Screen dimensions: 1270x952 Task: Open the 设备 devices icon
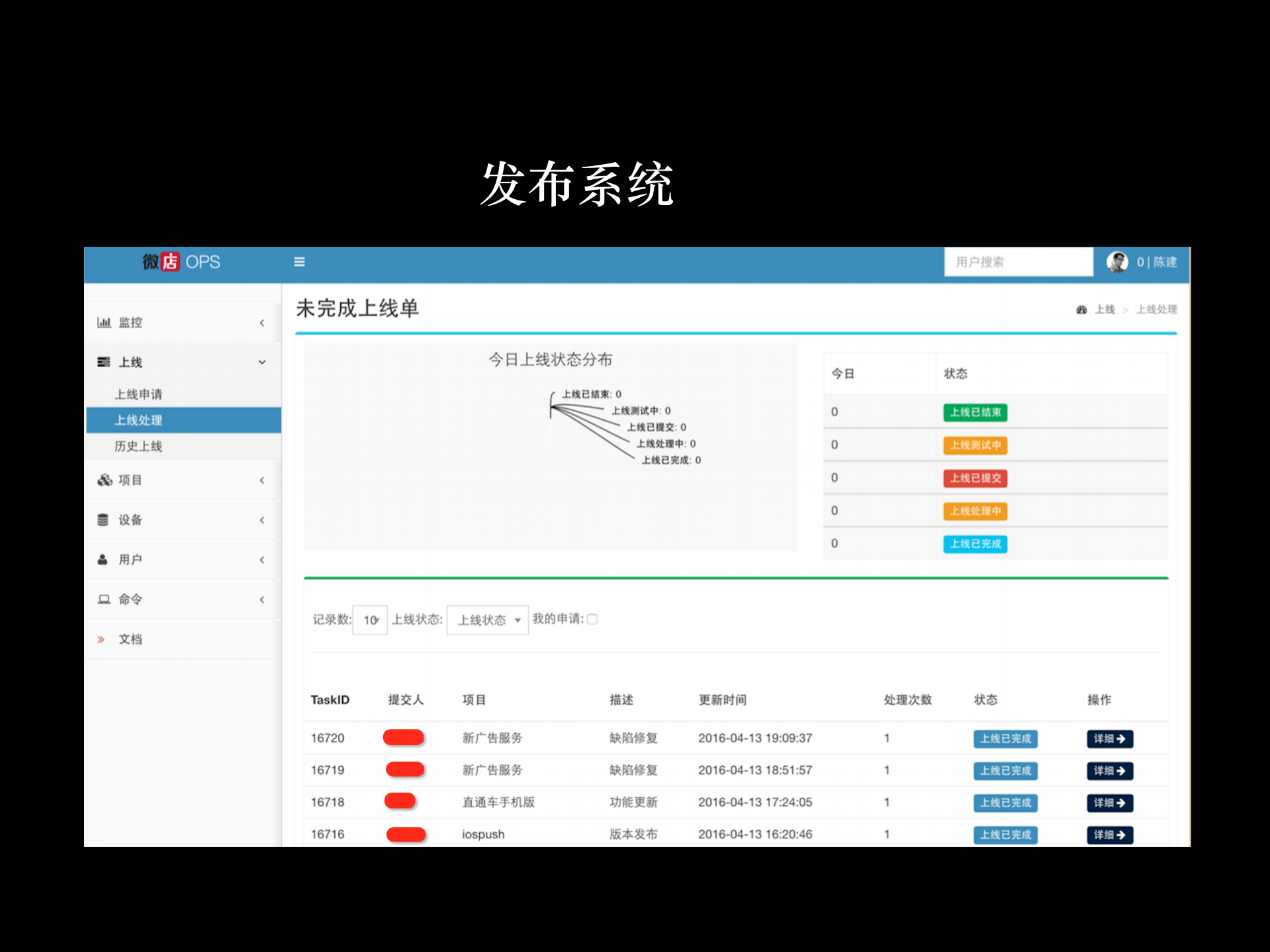[105, 520]
